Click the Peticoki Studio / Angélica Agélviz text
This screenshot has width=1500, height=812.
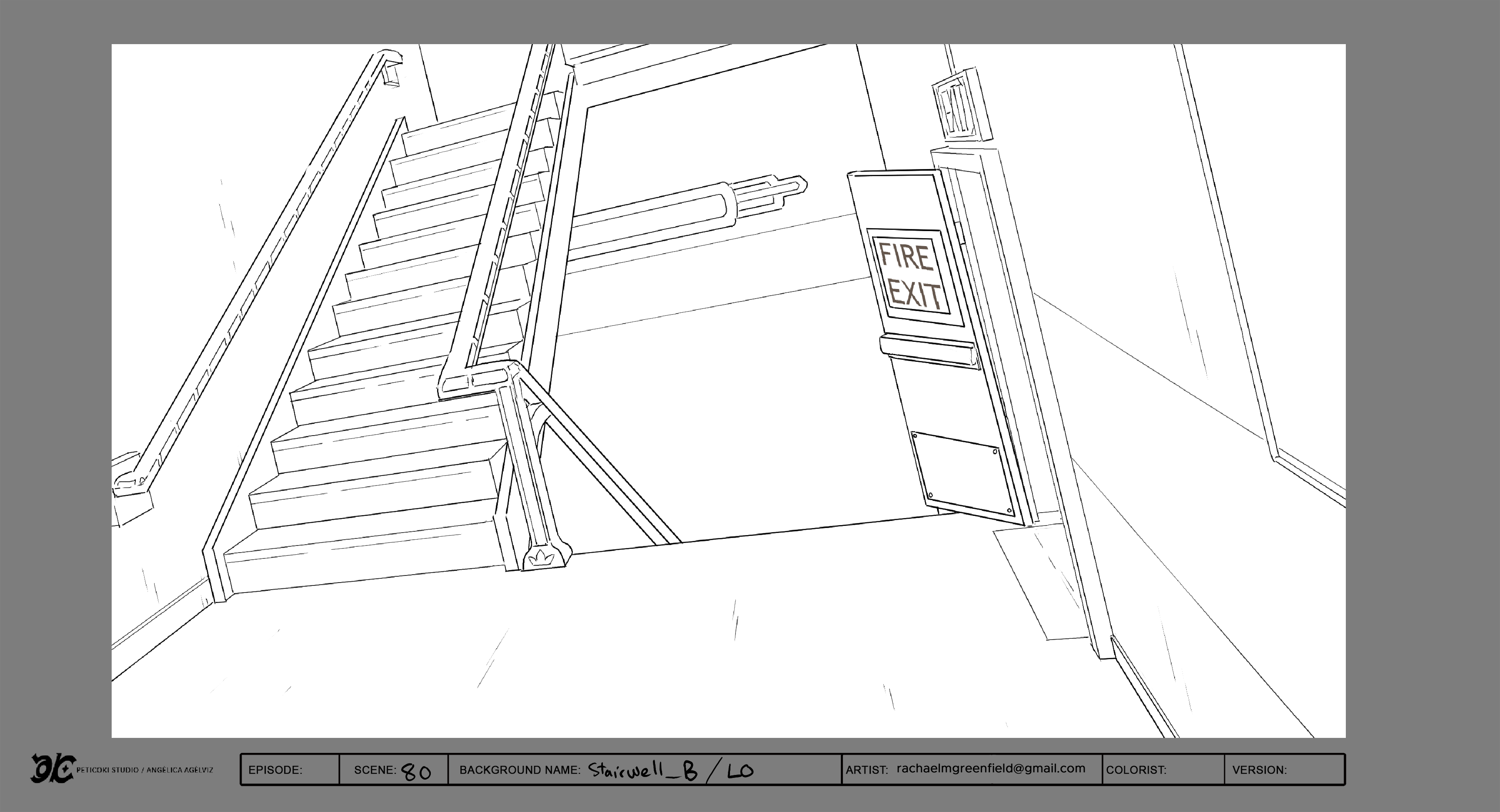[145, 770]
